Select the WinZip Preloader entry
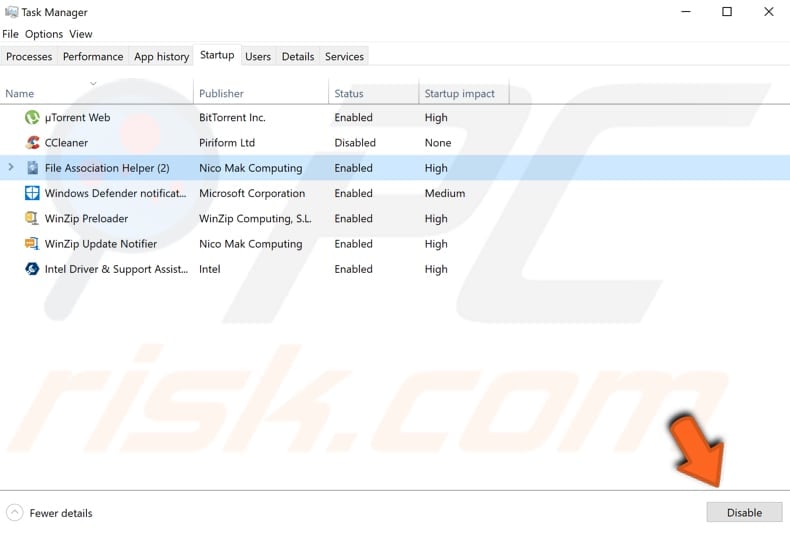The width and height of the screenshot is (790, 533). click(x=86, y=218)
